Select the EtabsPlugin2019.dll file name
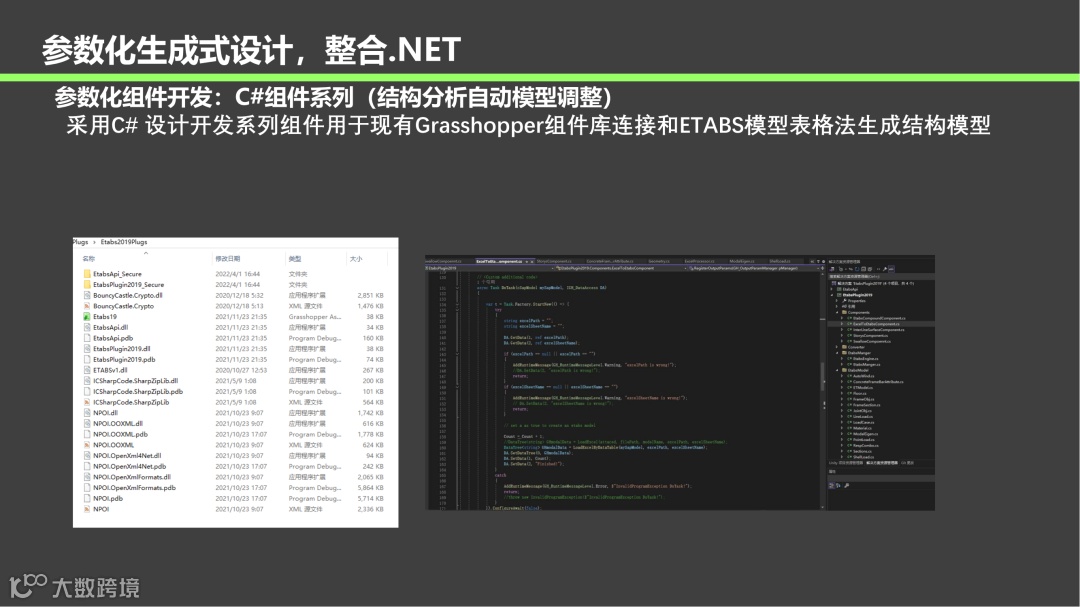 121,349
